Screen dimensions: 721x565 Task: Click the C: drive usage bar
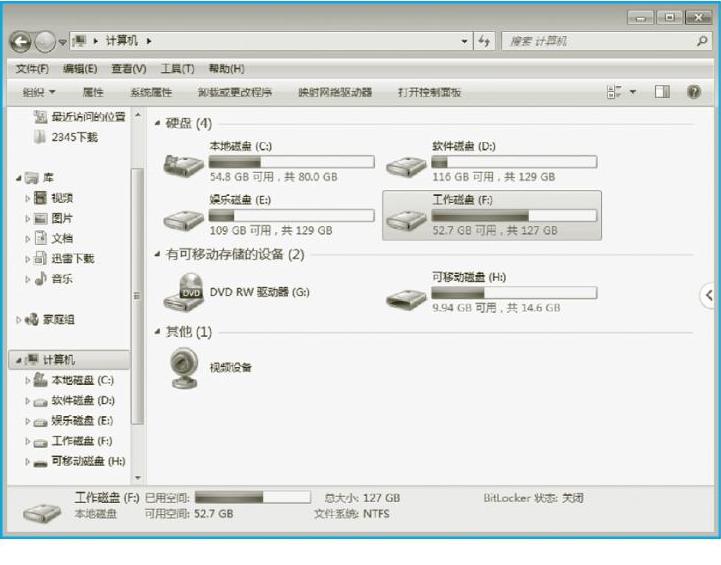[292, 162]
